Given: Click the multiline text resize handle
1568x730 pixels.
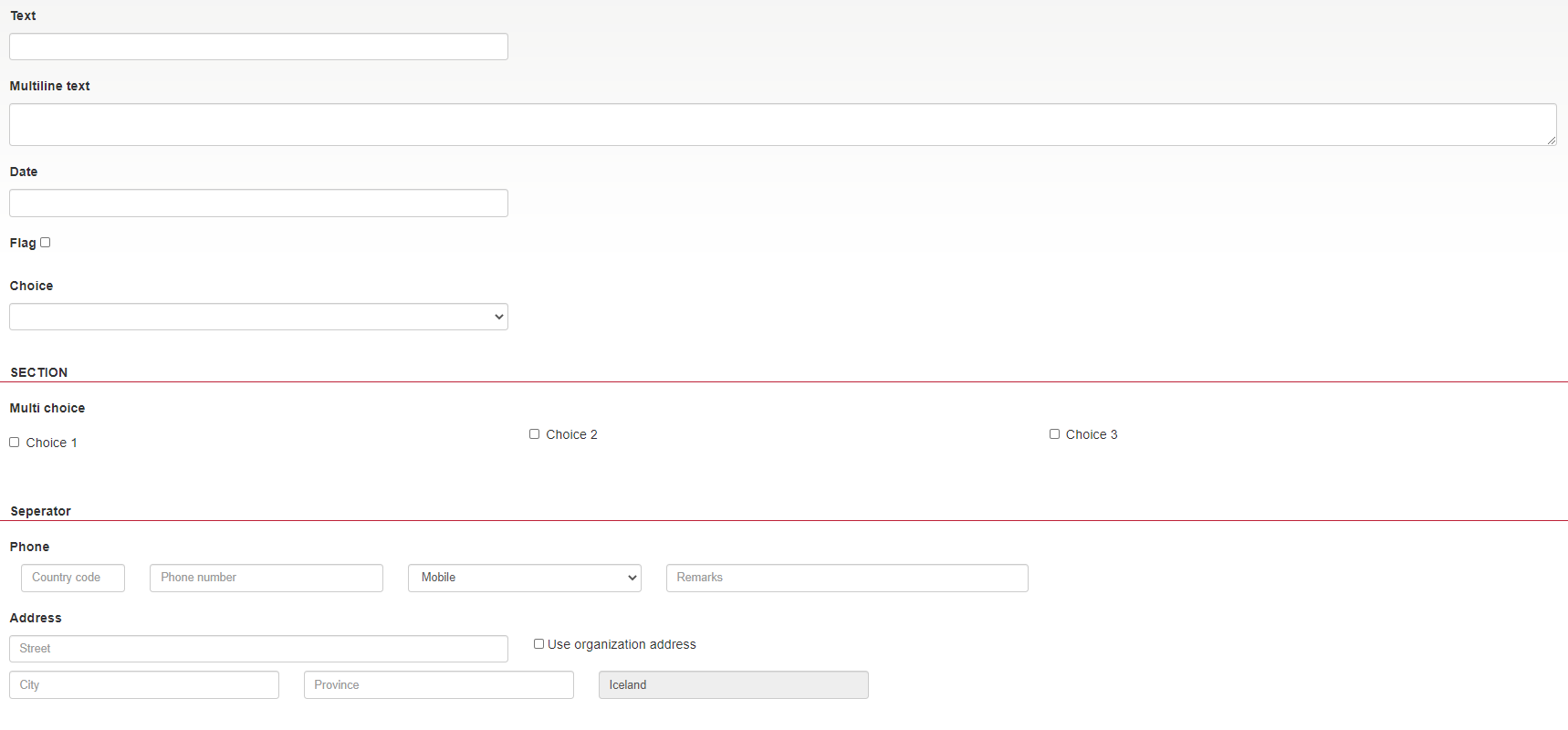Looking at the screenshot, I should pyautogui.click(x=1551, y=140).
